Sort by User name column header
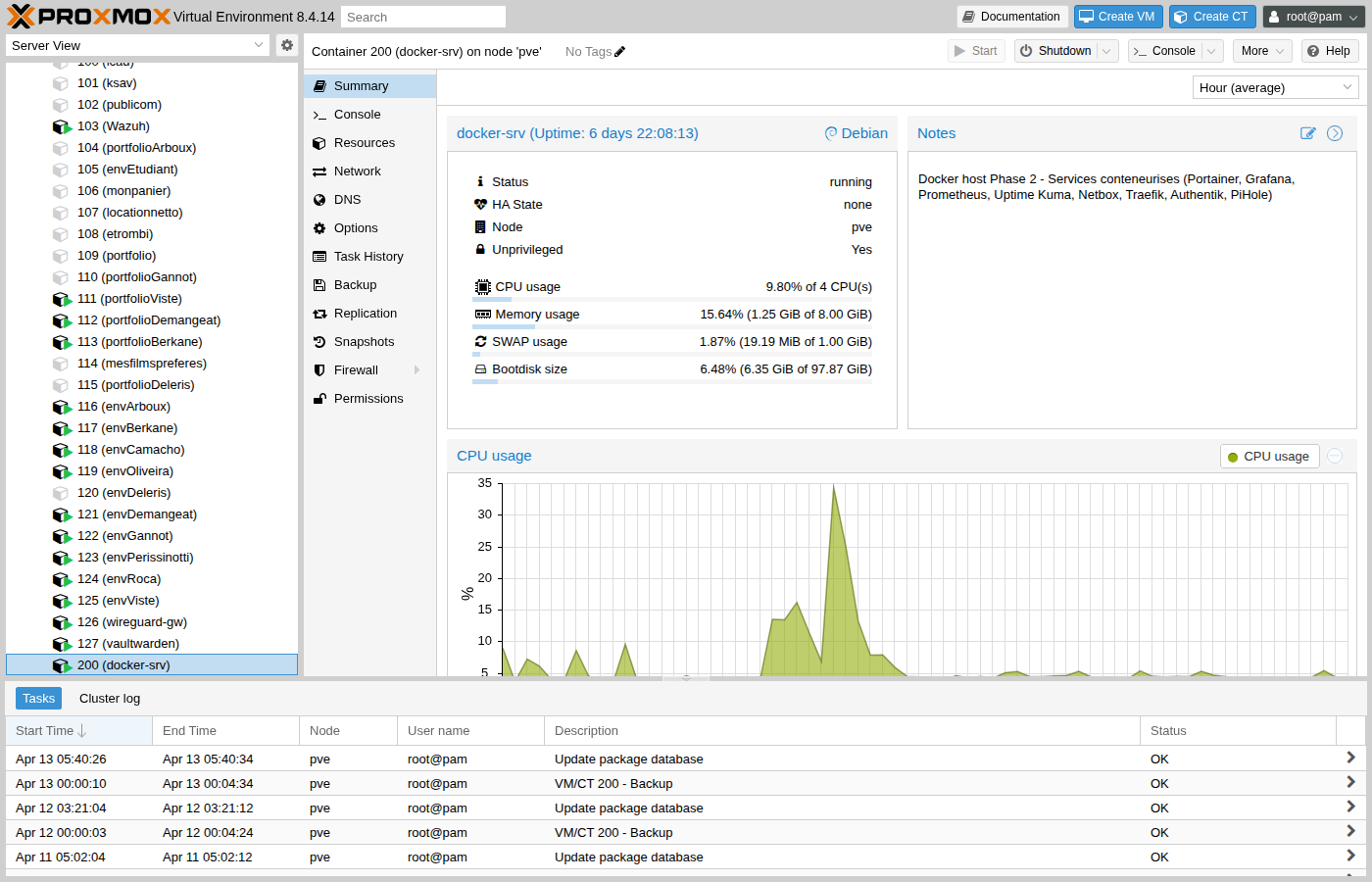 coord(470,730)
